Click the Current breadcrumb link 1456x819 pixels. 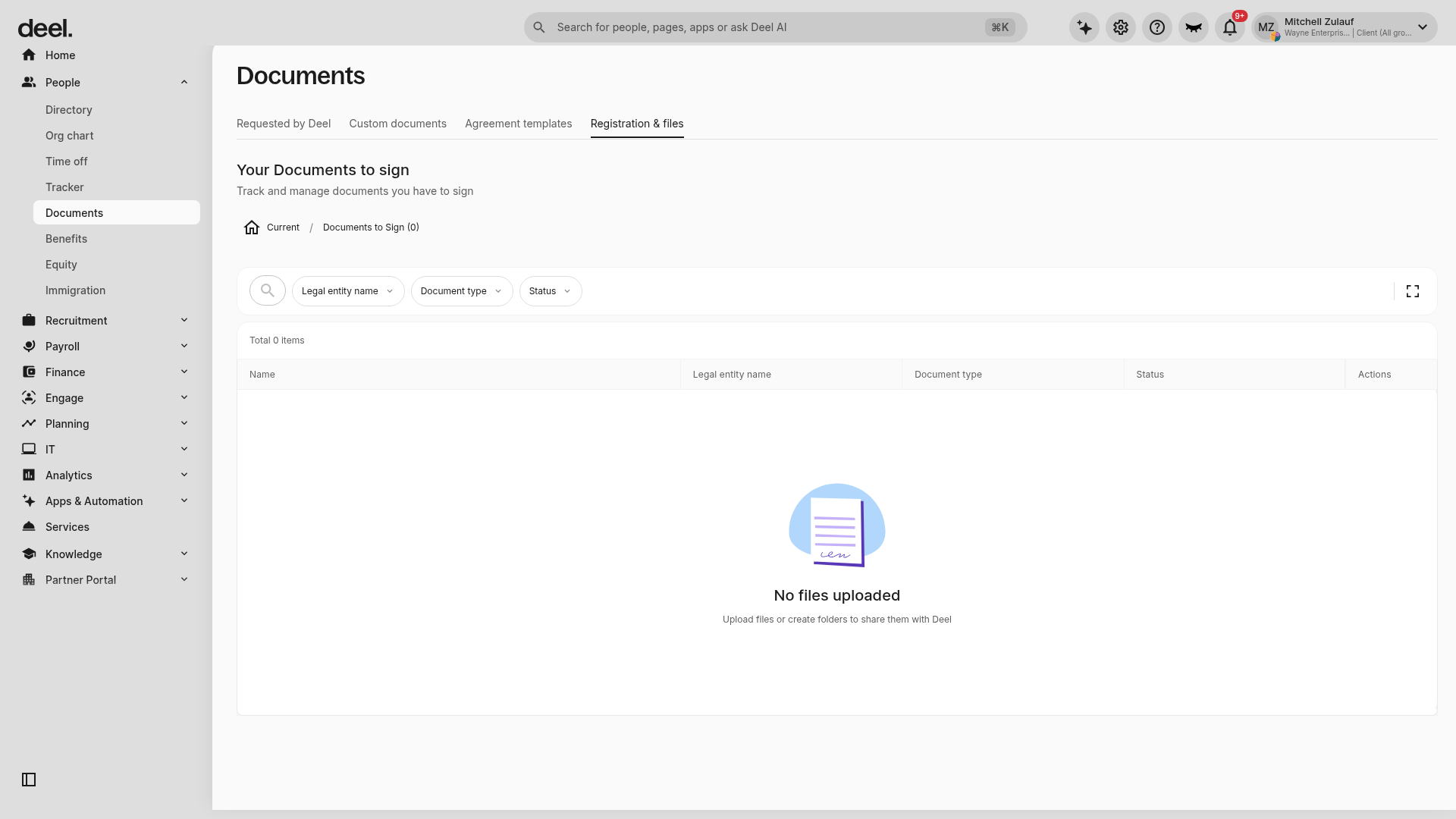(x=283, y=227)
